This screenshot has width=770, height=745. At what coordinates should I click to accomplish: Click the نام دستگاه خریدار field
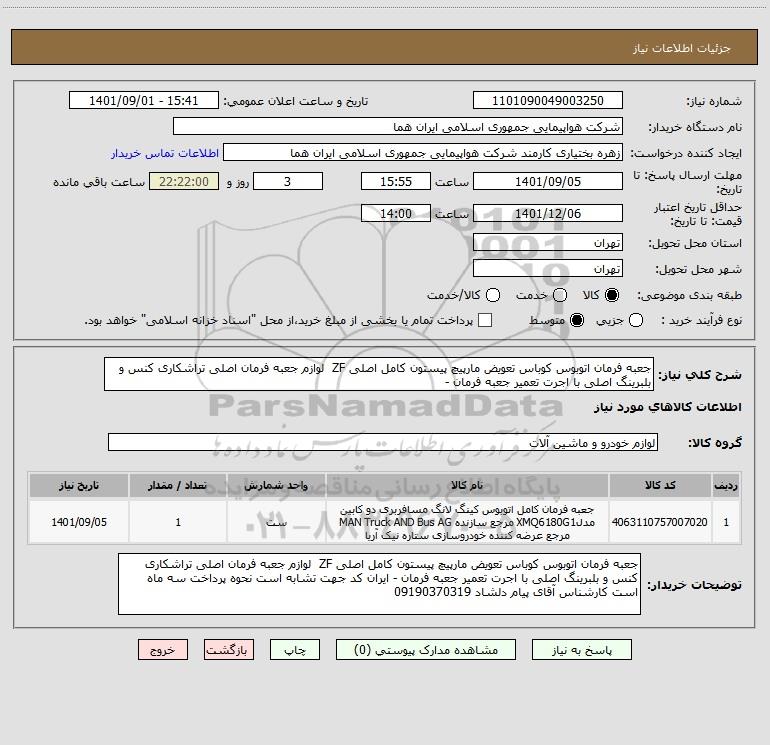(x=398, y=126)
